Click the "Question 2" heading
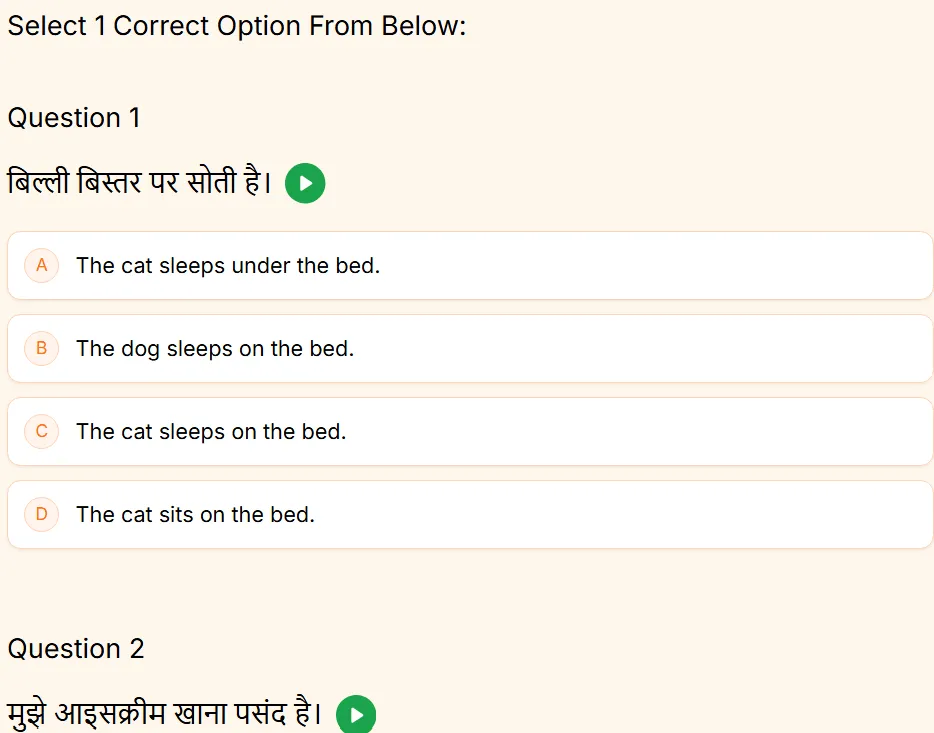 (x=76, y=649)
